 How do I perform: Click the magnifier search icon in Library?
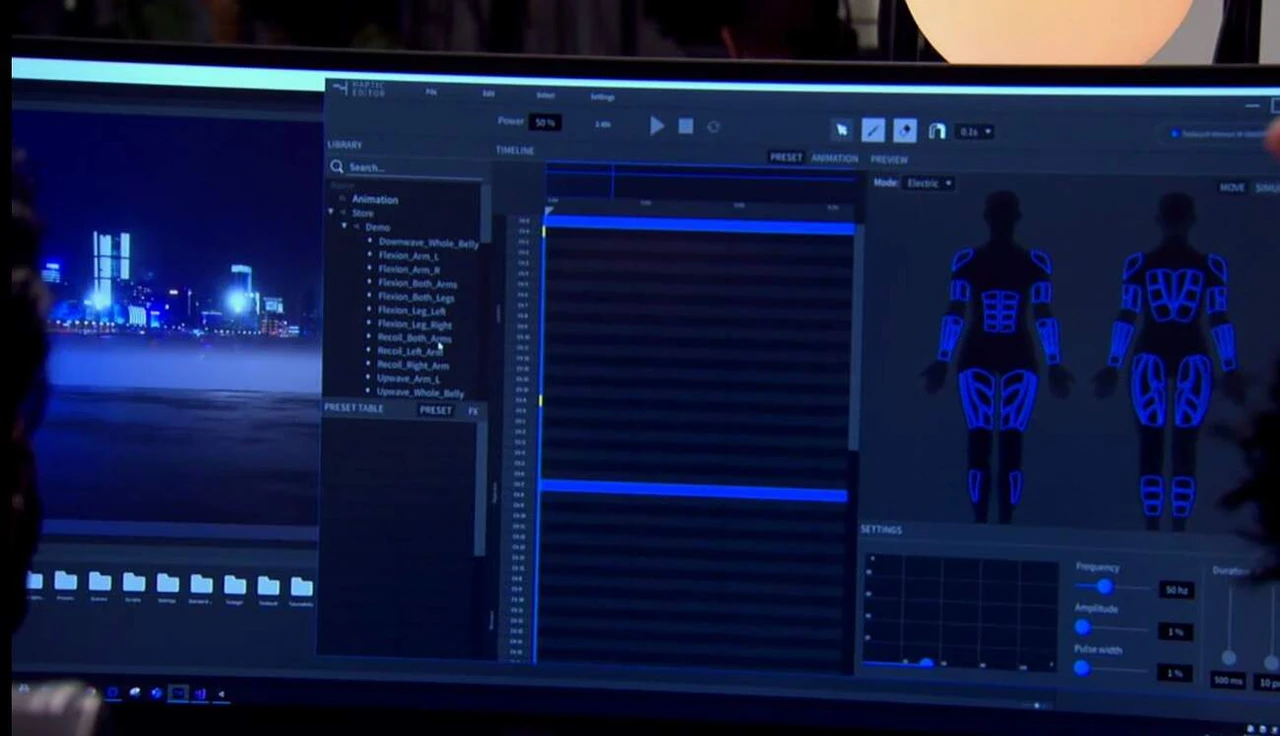pos(337,167)
